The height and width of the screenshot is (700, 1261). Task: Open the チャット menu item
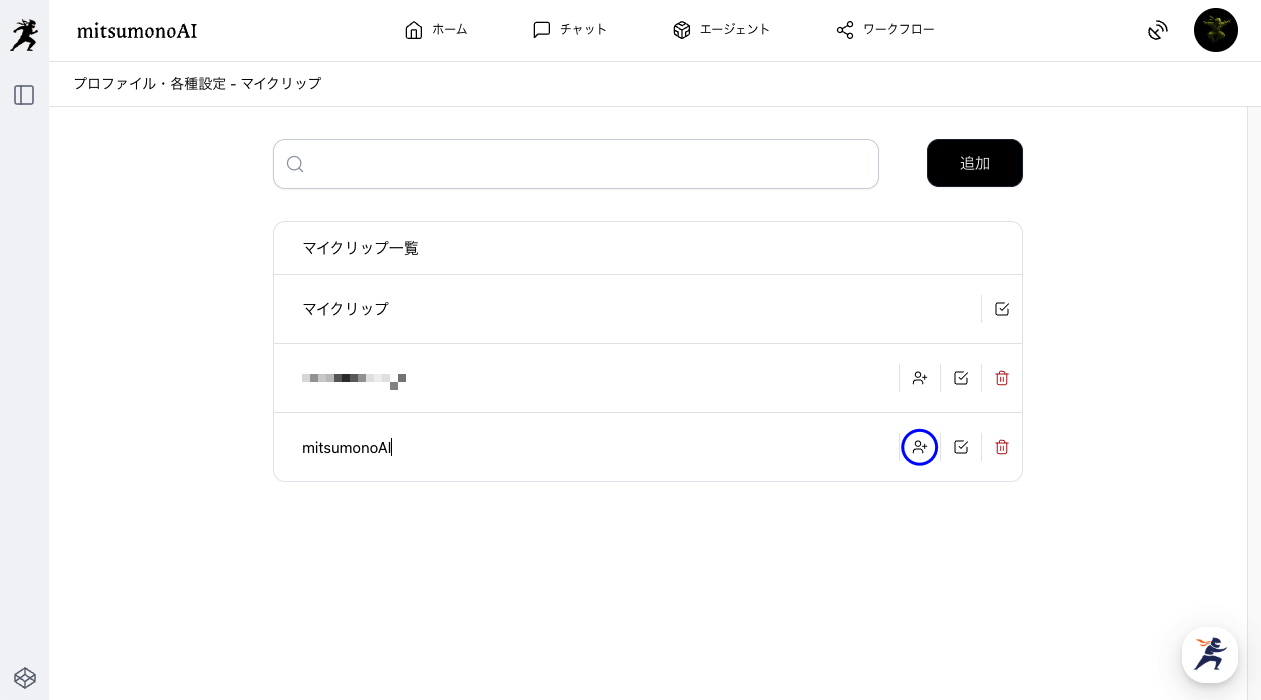(570, 30)
